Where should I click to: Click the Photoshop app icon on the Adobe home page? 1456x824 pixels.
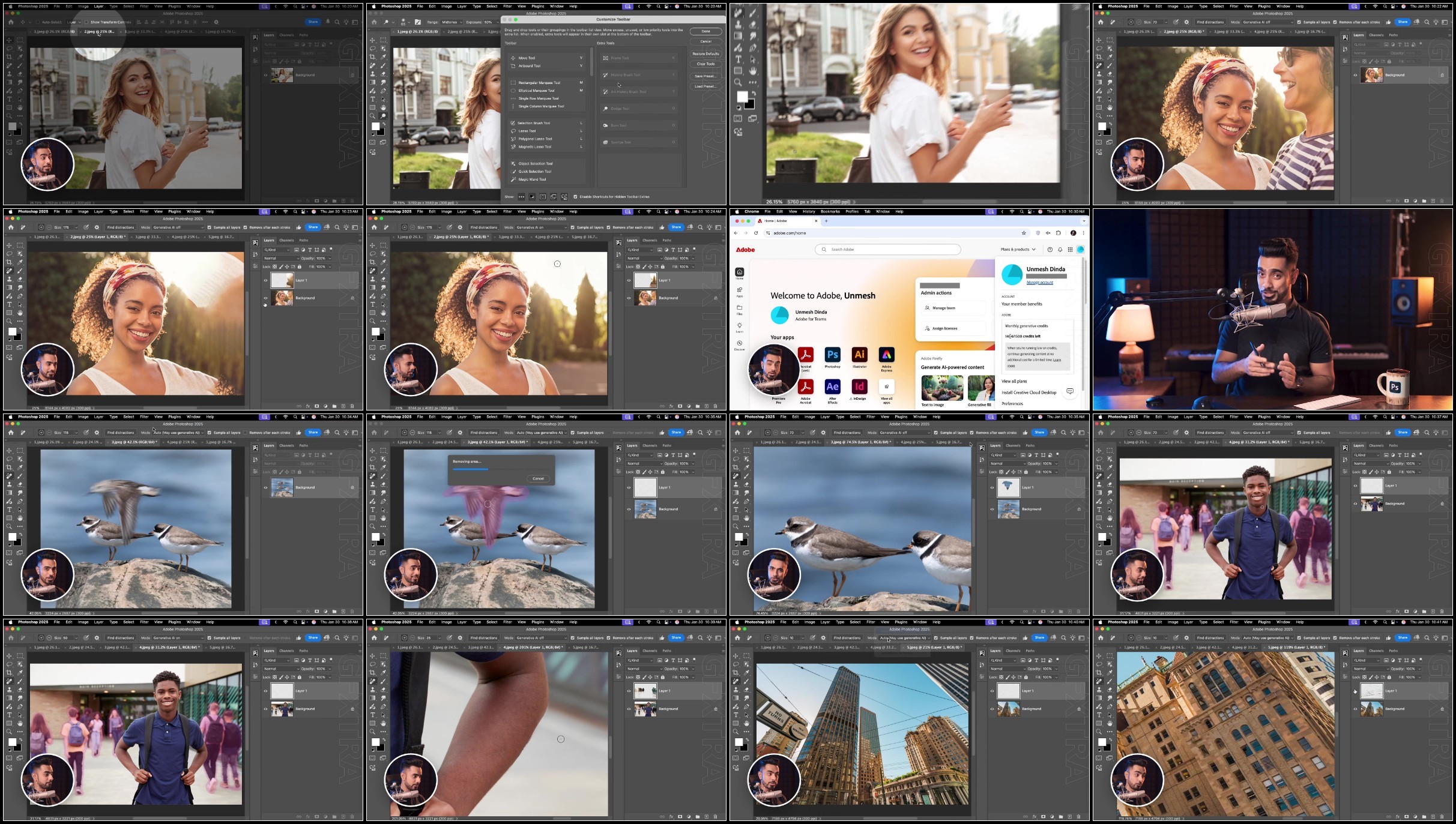tap(833, 355)
